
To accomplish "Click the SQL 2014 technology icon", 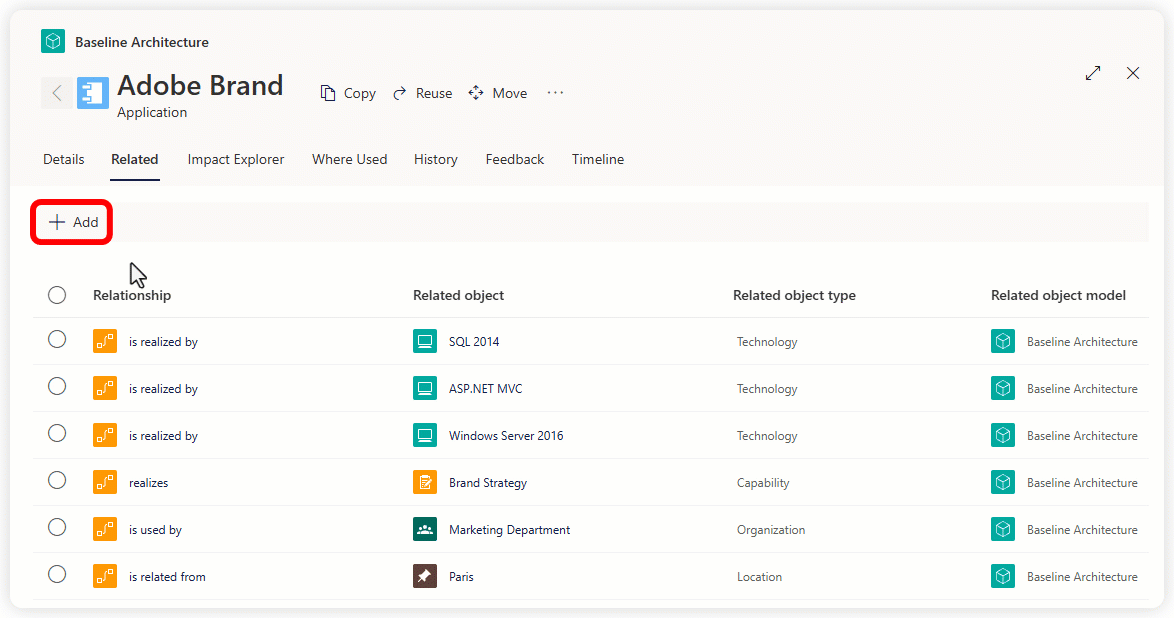I will point(425,341).
